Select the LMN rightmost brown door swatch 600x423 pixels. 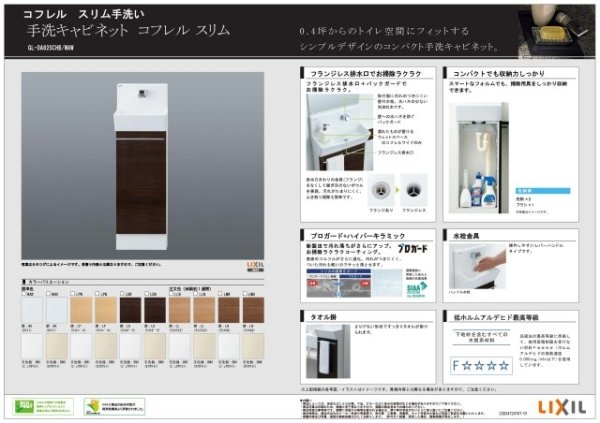253,310
